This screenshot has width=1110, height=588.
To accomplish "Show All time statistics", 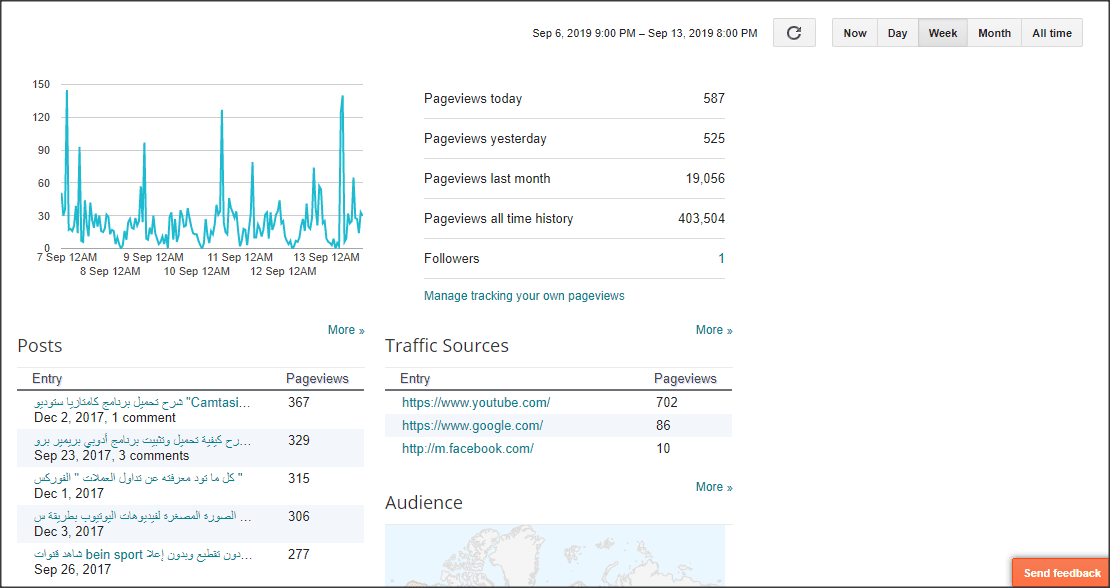I will tap(1052, 33).
